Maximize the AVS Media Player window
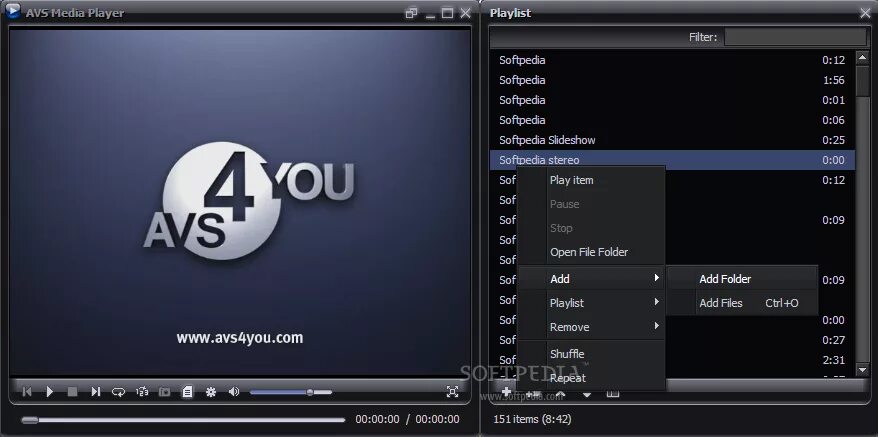The width and height of the screenshot is (878, 437). point(447,13)
